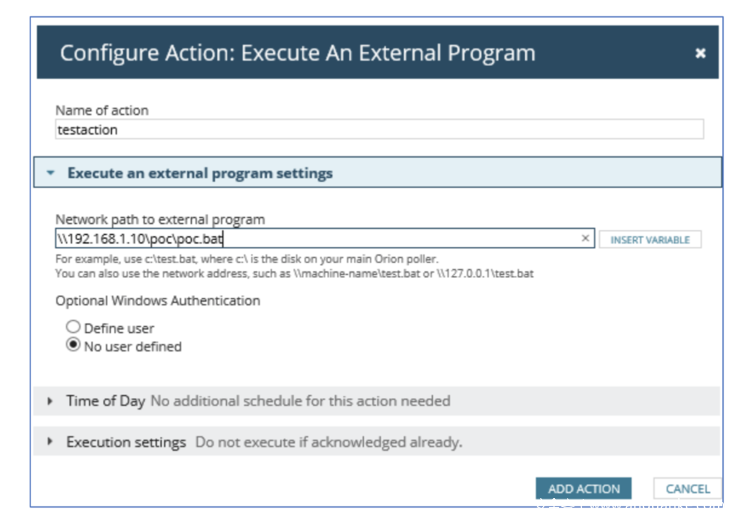Click the Define user option label
This screenshot has height=524, width=750.
(119, 328)
